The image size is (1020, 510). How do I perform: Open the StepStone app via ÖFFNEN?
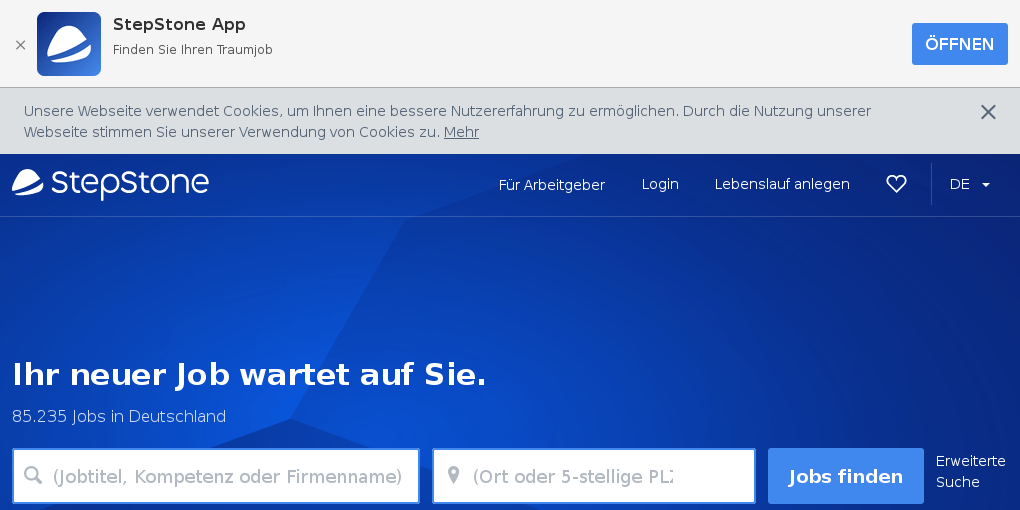tap(960, 44)
